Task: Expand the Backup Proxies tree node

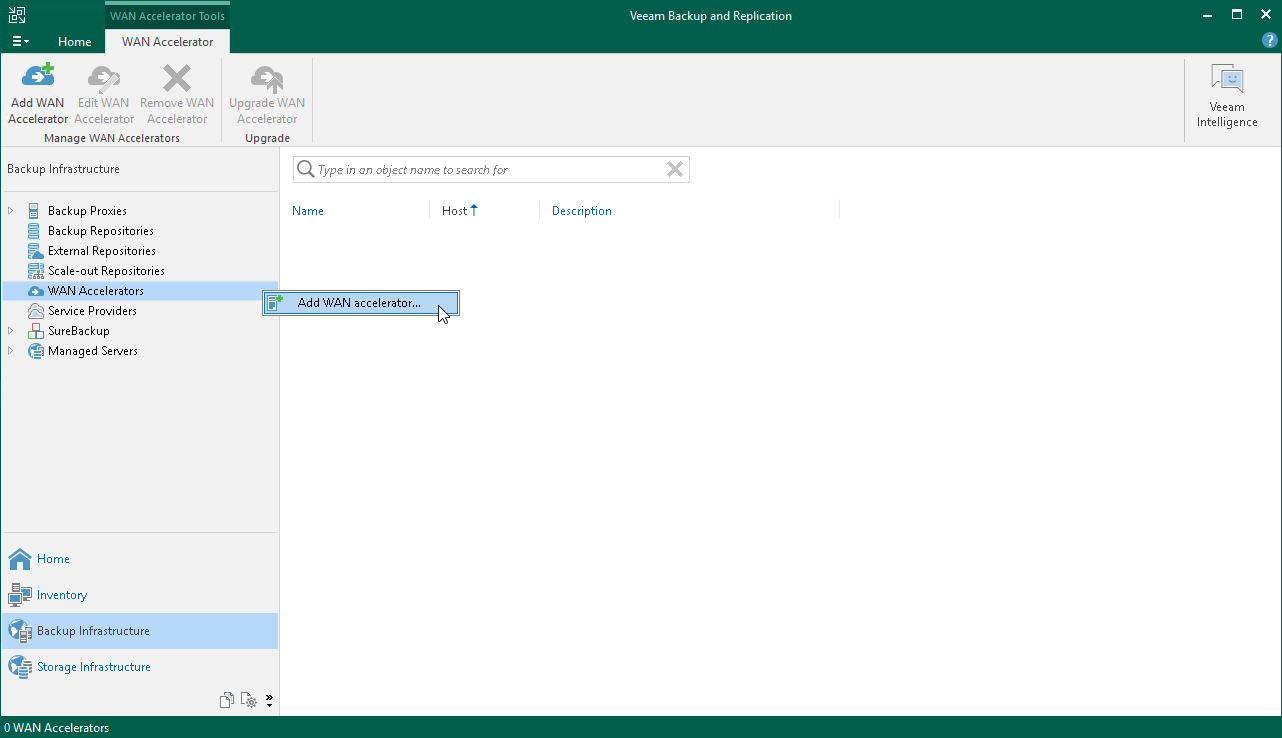Action: pyautogui.click(x=11, y=211)
